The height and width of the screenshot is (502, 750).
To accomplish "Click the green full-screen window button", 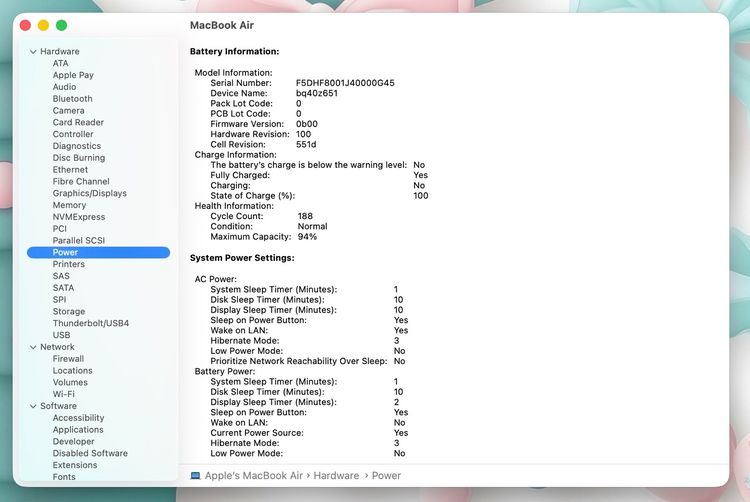I will [x=62, y=25].
